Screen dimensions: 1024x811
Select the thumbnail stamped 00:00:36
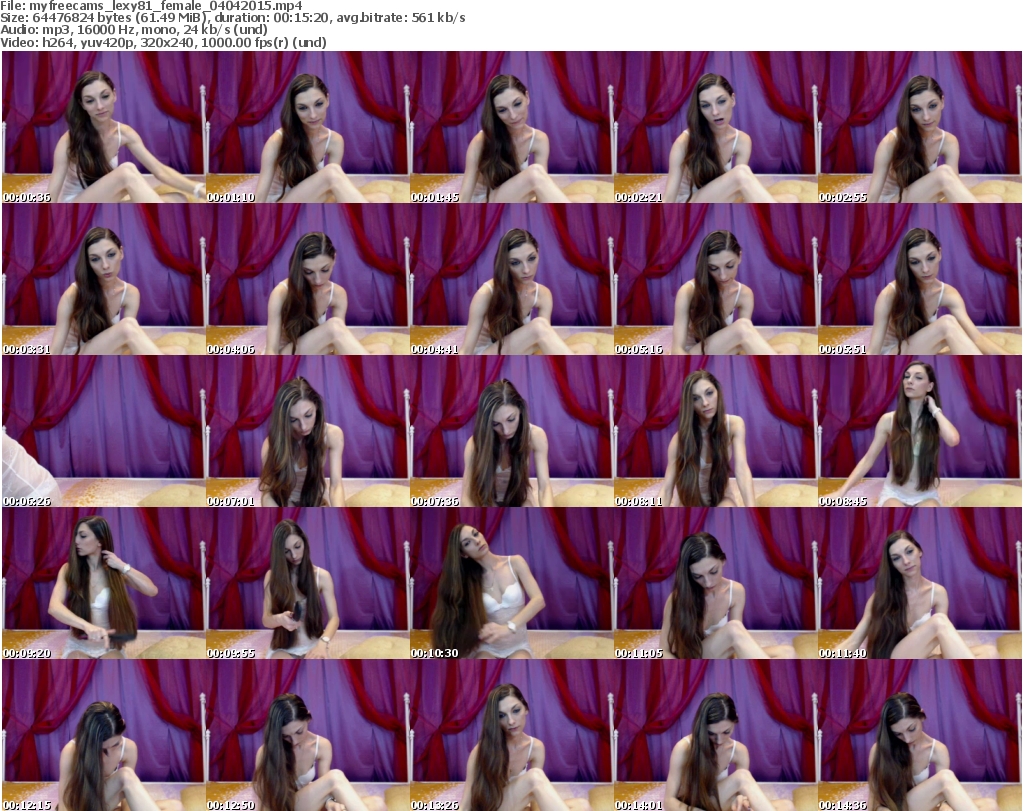[104, 127]
